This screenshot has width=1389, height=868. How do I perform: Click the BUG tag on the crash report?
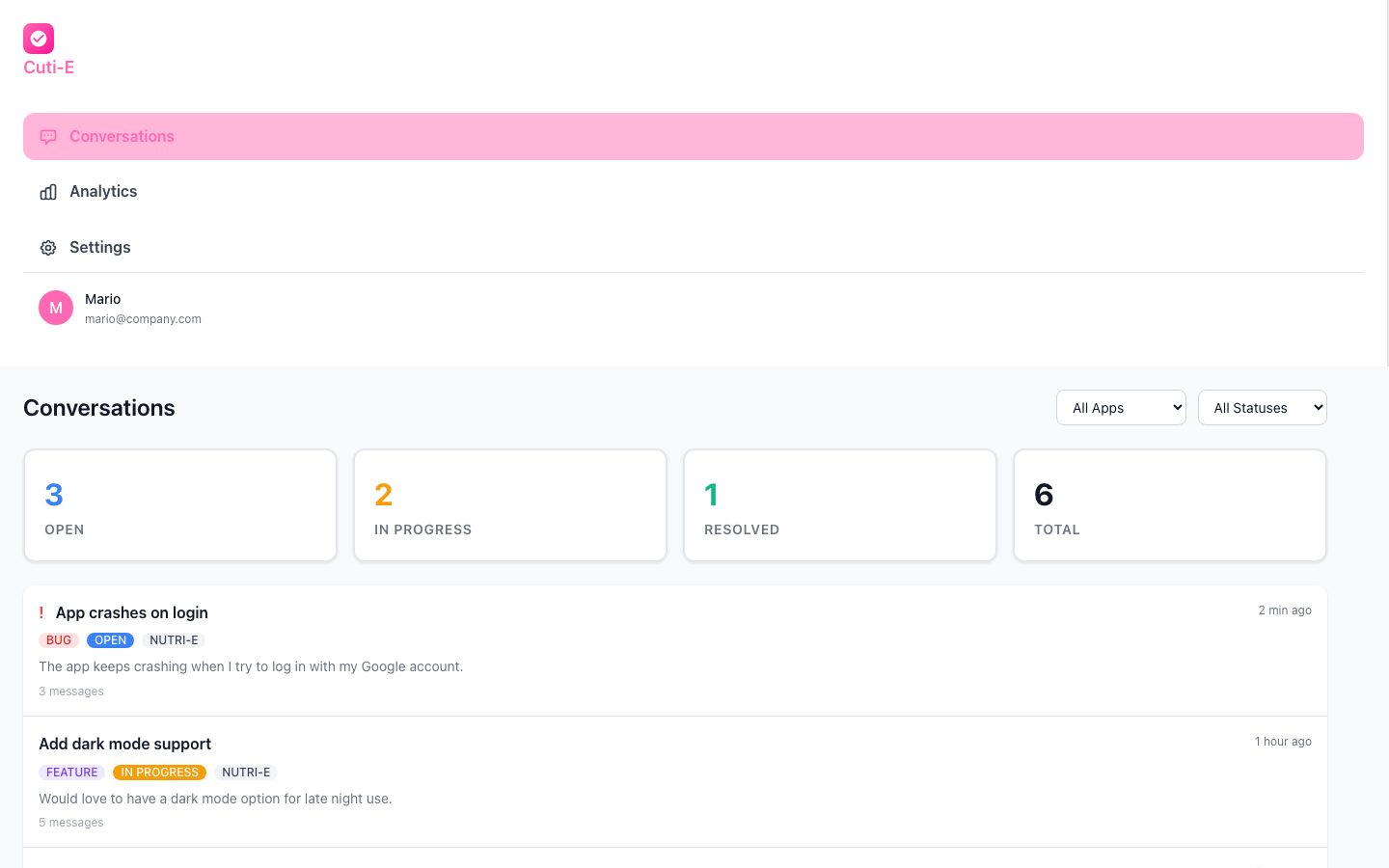(59, 639)
